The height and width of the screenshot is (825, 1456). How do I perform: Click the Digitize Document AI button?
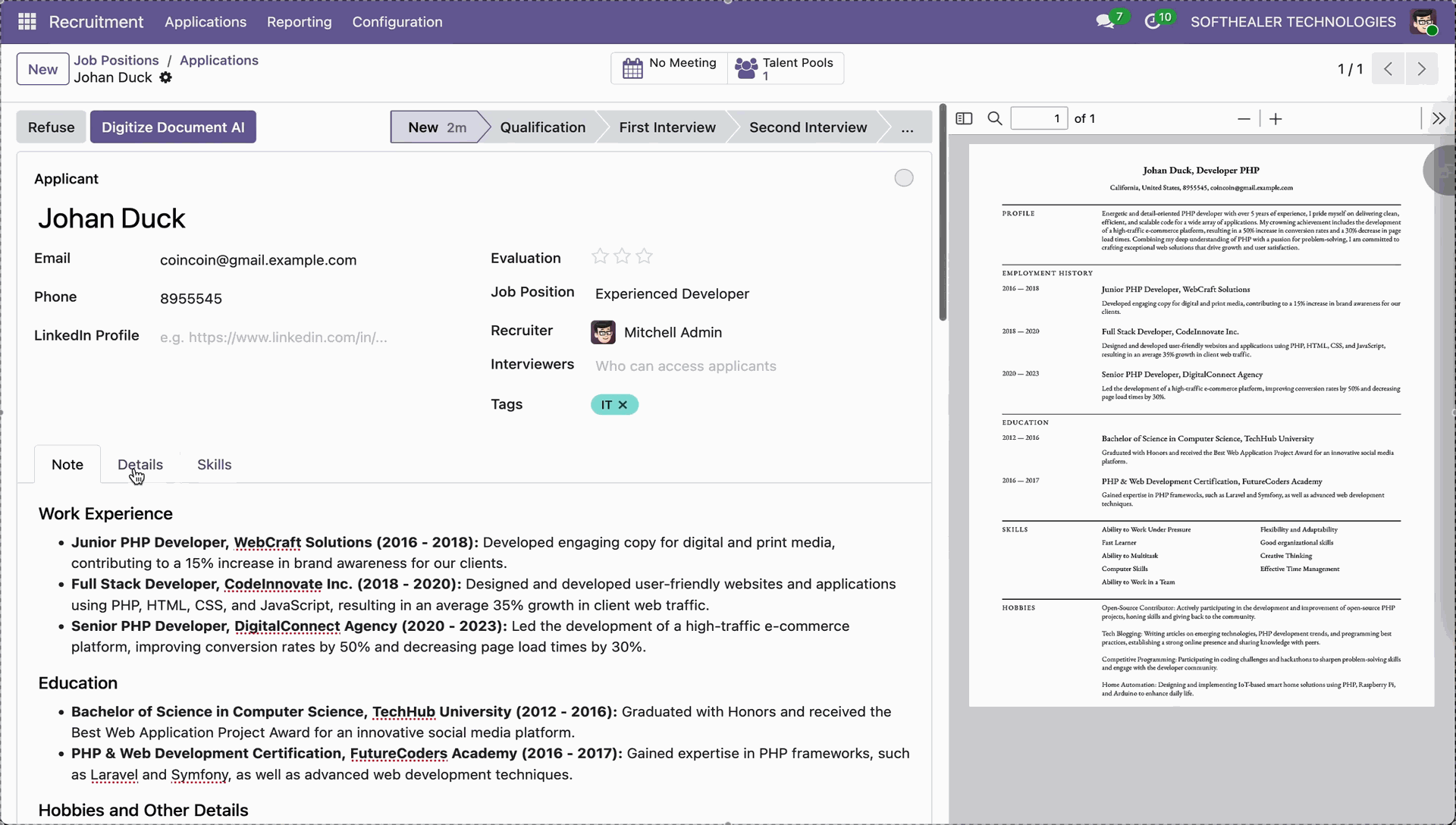(173, 127)
